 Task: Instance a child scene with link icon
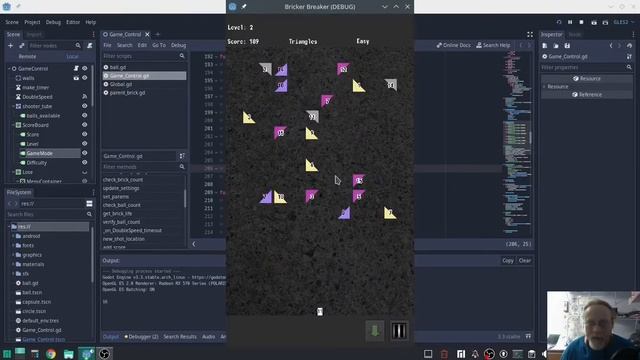(22, 46)
